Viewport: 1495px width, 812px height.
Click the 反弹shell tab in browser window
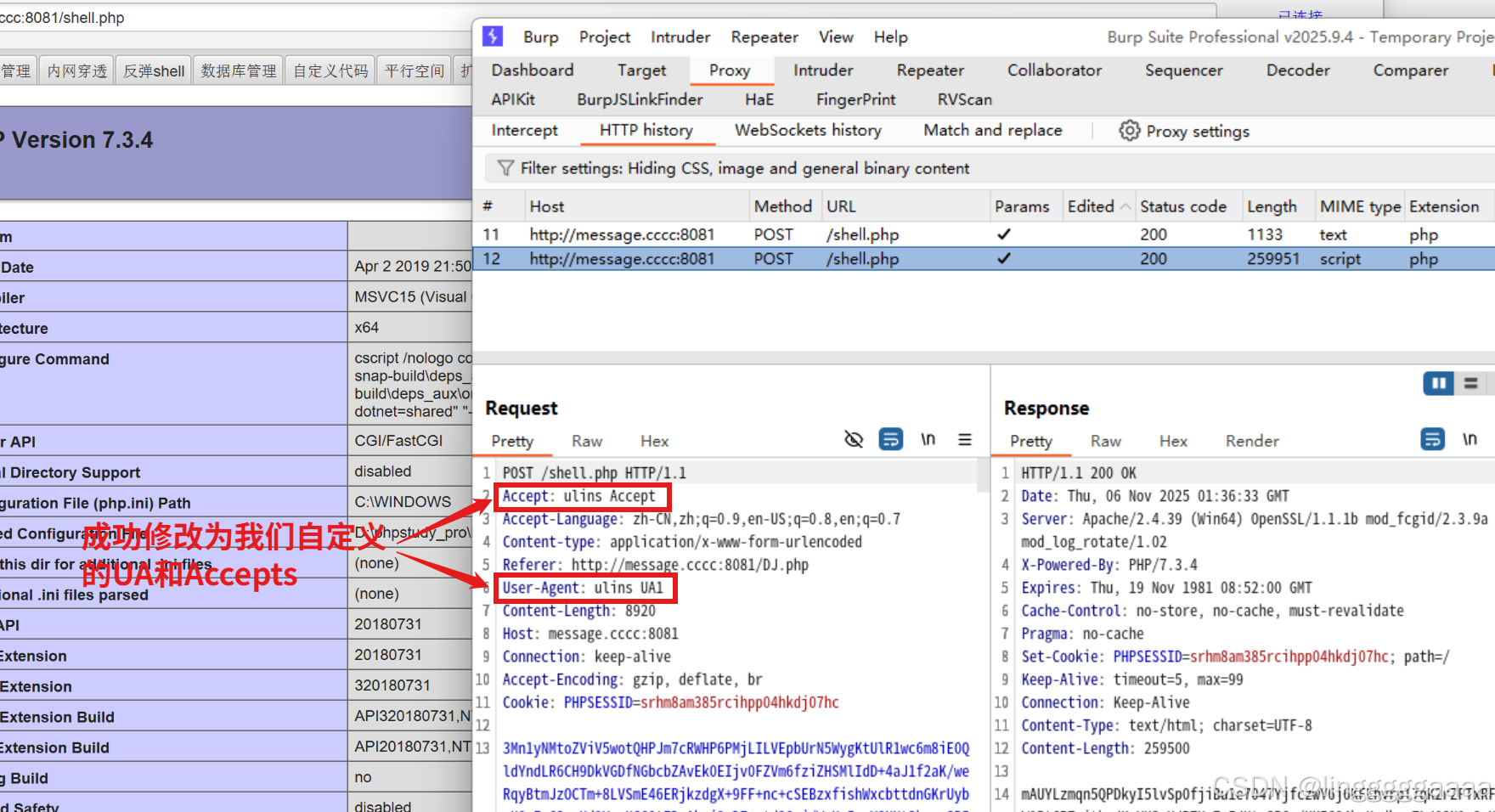coord(154,70)
